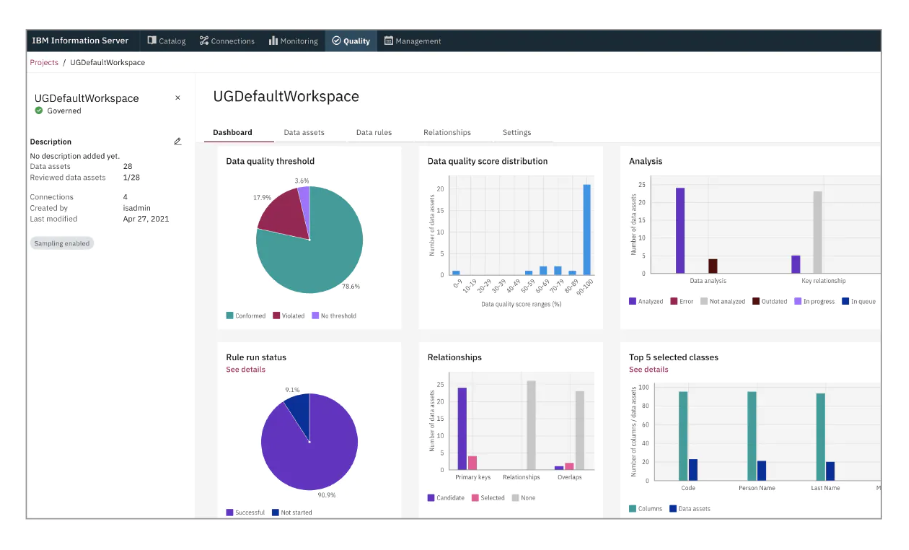Image resolution: width=909 pixels, height=550 pixels.
Task: Open the Quality menu item
Action: (x=351, y=41)
